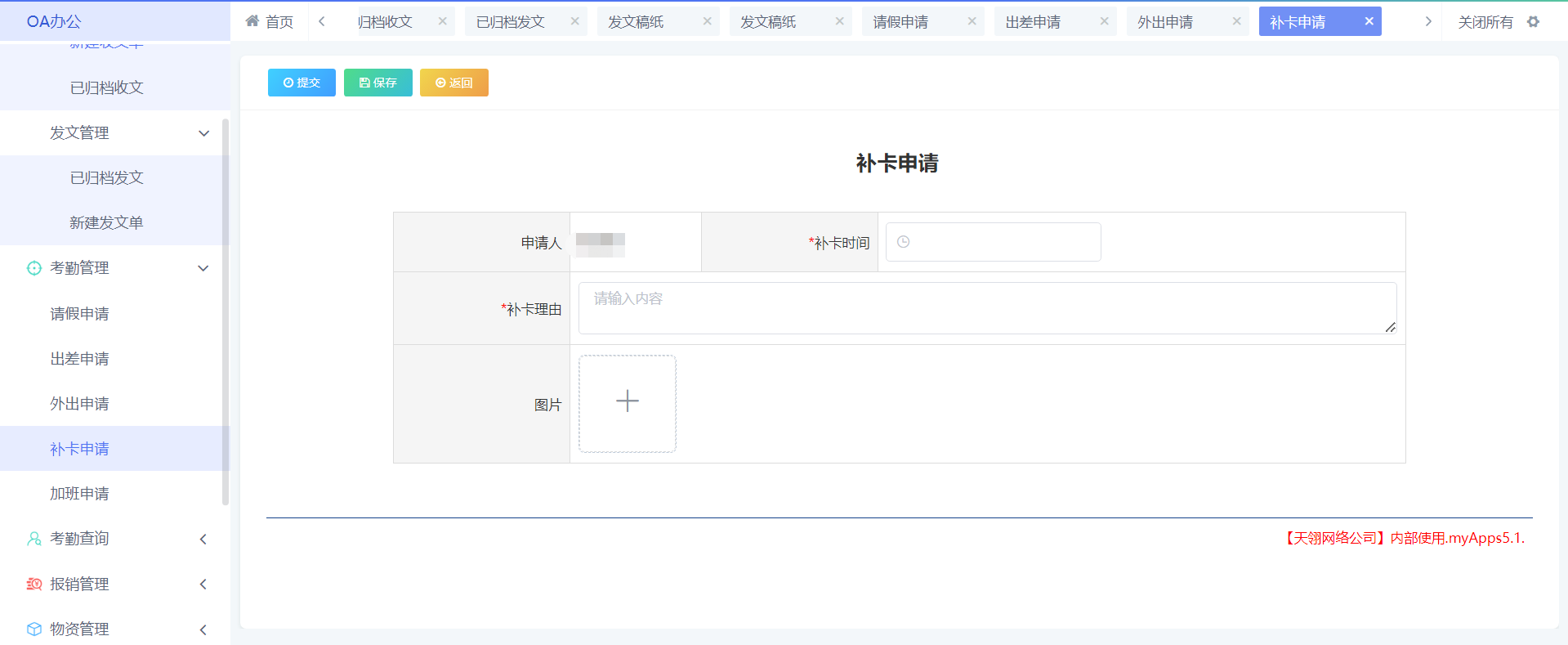Focus the 补卡理由 text area
Screen dimensions: 1568x645
tap(986, 308)
